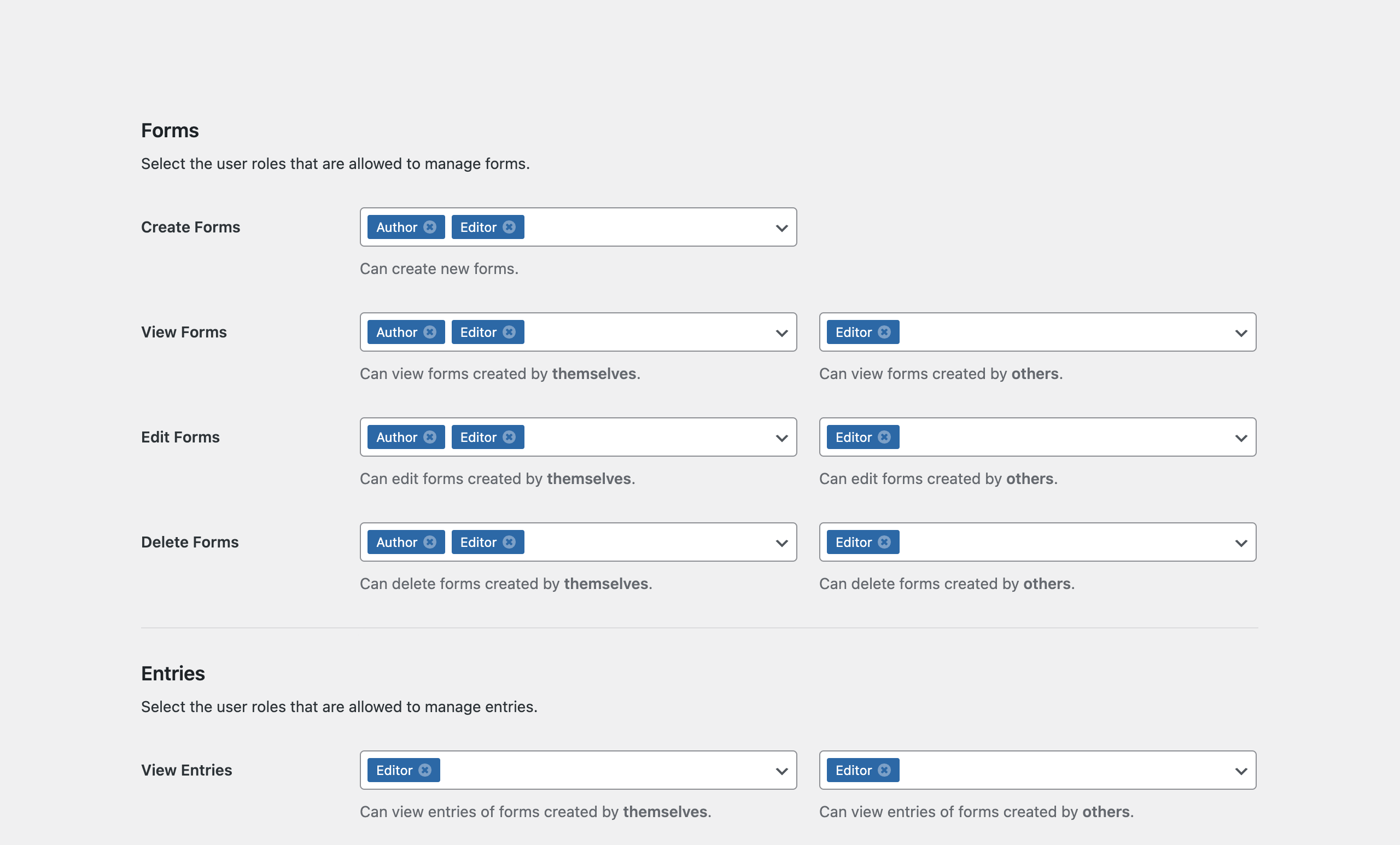Remove Author from View Forms themselves field
Image resolution: width=1400 pixels, height=845 pixels.
(x=429, y=333)
